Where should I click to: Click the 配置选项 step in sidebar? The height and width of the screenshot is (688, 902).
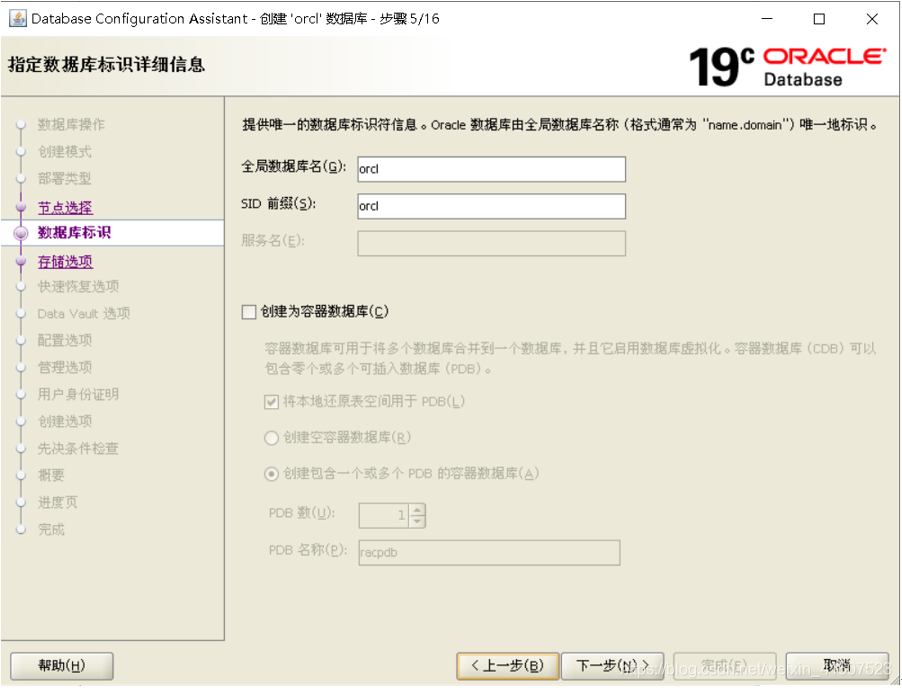pyautogui.click(x=64, y=341)
